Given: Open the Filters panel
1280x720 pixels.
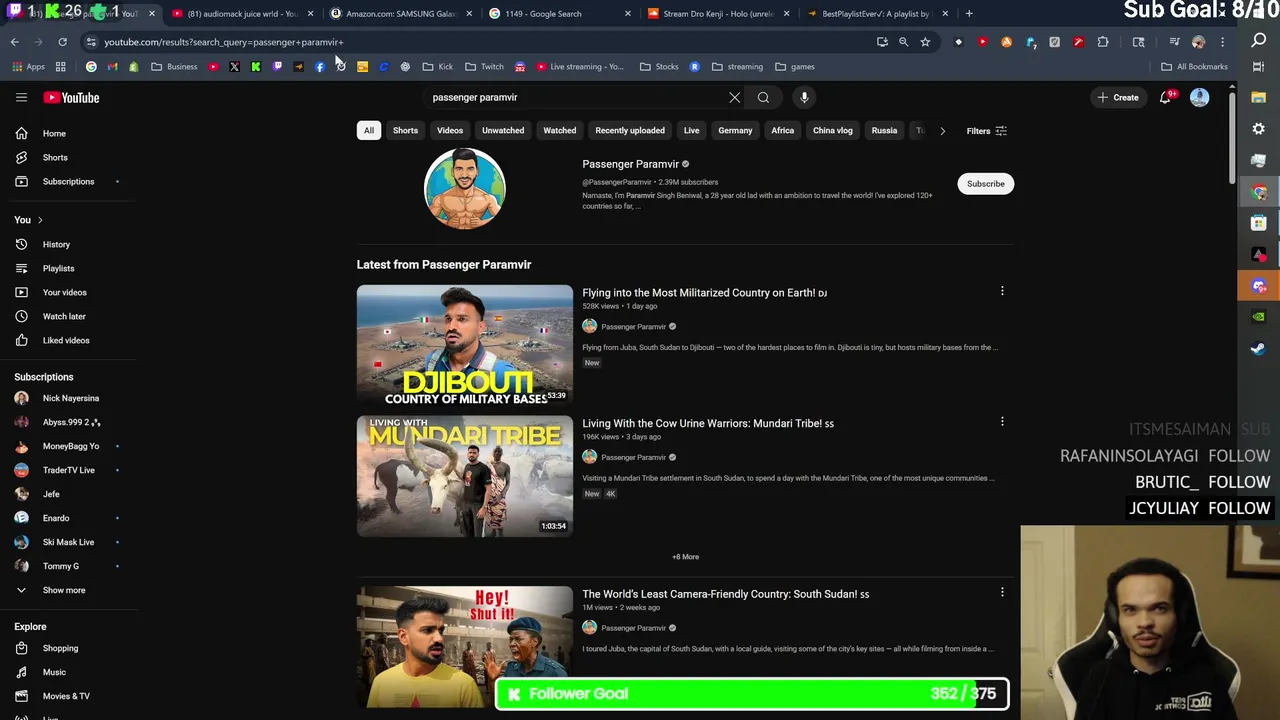Looking at the screenshot, I should coord(987,131).
